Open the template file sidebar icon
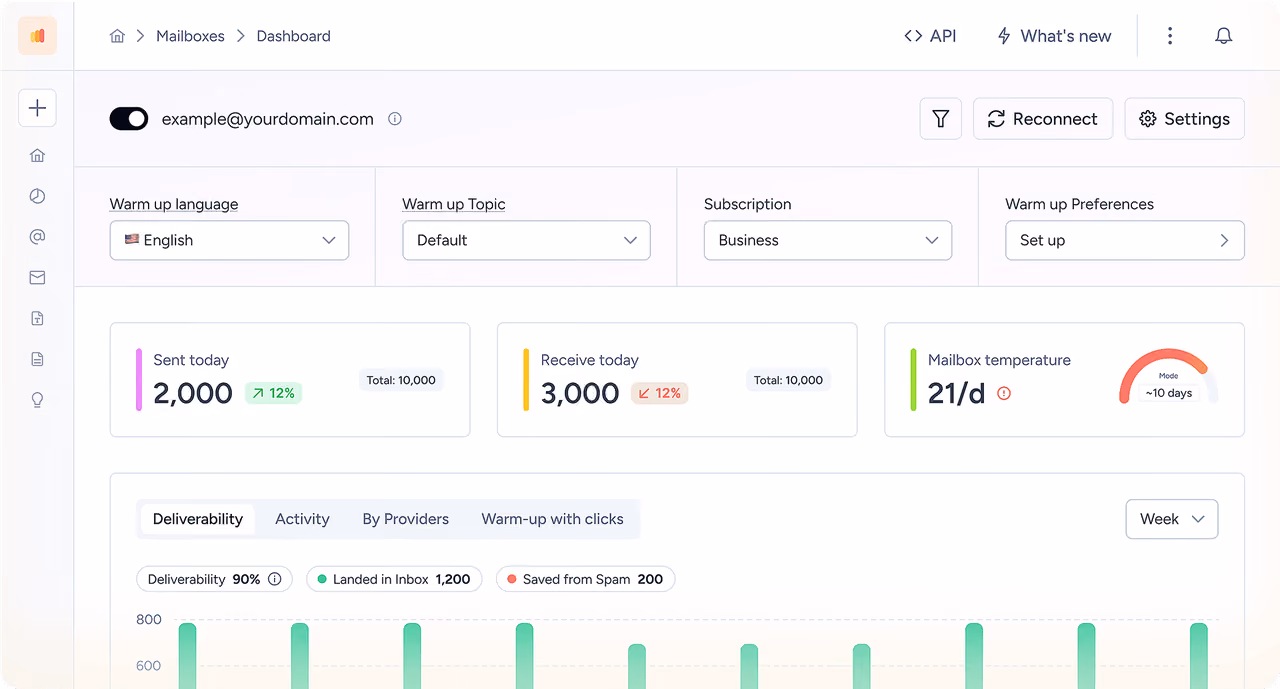Viewport: 1280px width, 689px height. point(37,319)
